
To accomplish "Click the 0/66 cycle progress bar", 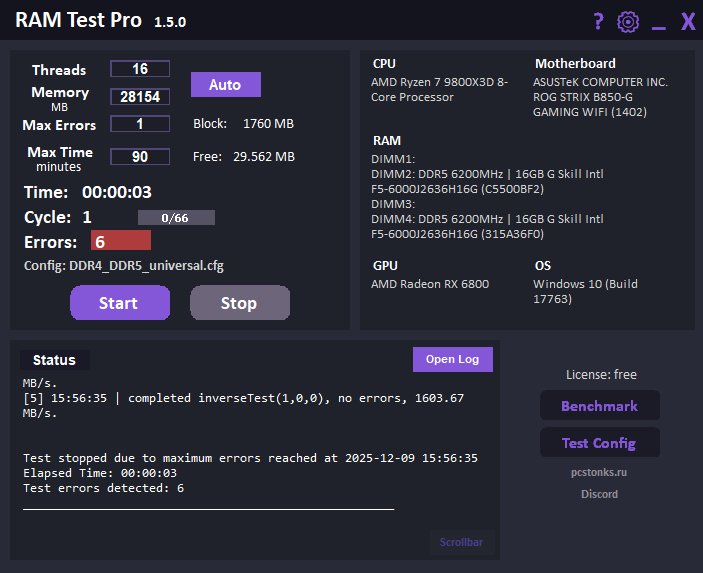I will click(x=176, y=217).
